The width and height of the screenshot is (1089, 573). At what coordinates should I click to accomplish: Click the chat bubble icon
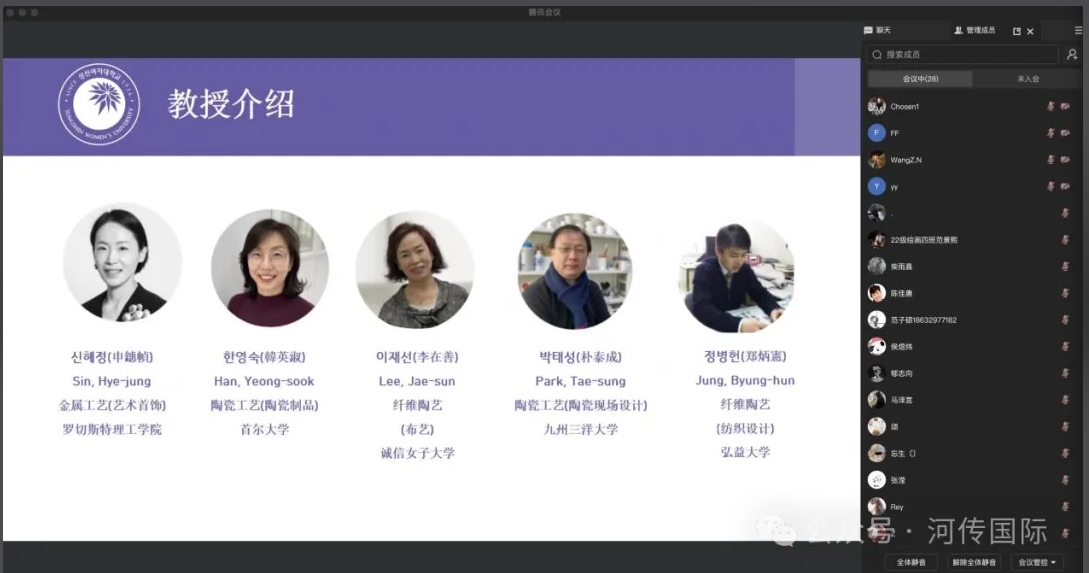pos(868,31)
